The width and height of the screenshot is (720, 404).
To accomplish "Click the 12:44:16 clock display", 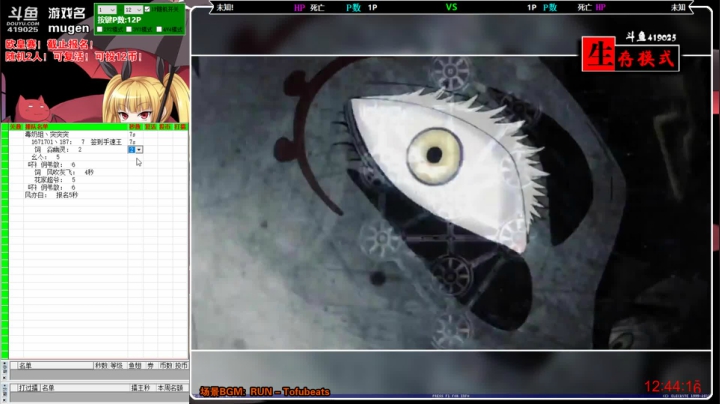I will pyautogui.click(x=673, y=387).
